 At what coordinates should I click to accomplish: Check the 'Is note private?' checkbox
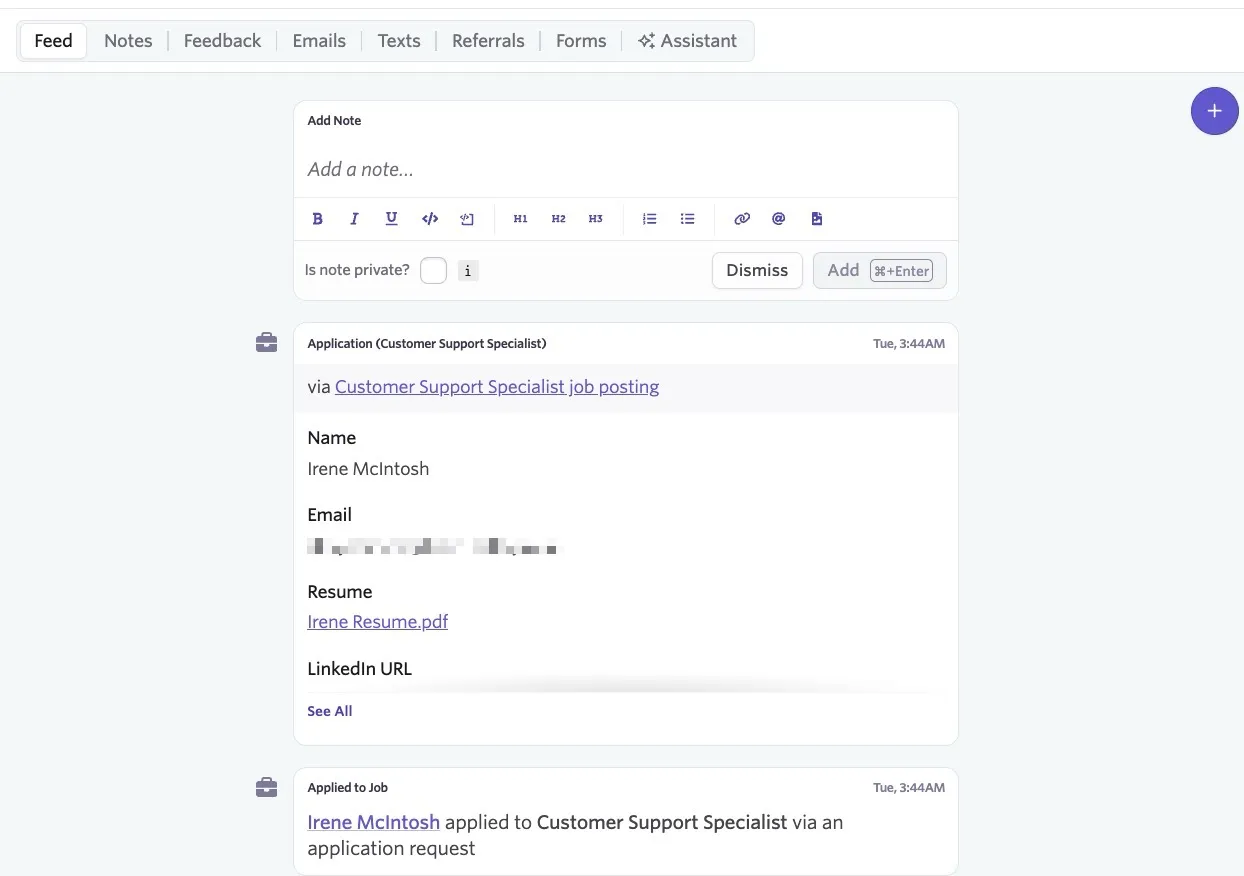click(x=433, y=270)
